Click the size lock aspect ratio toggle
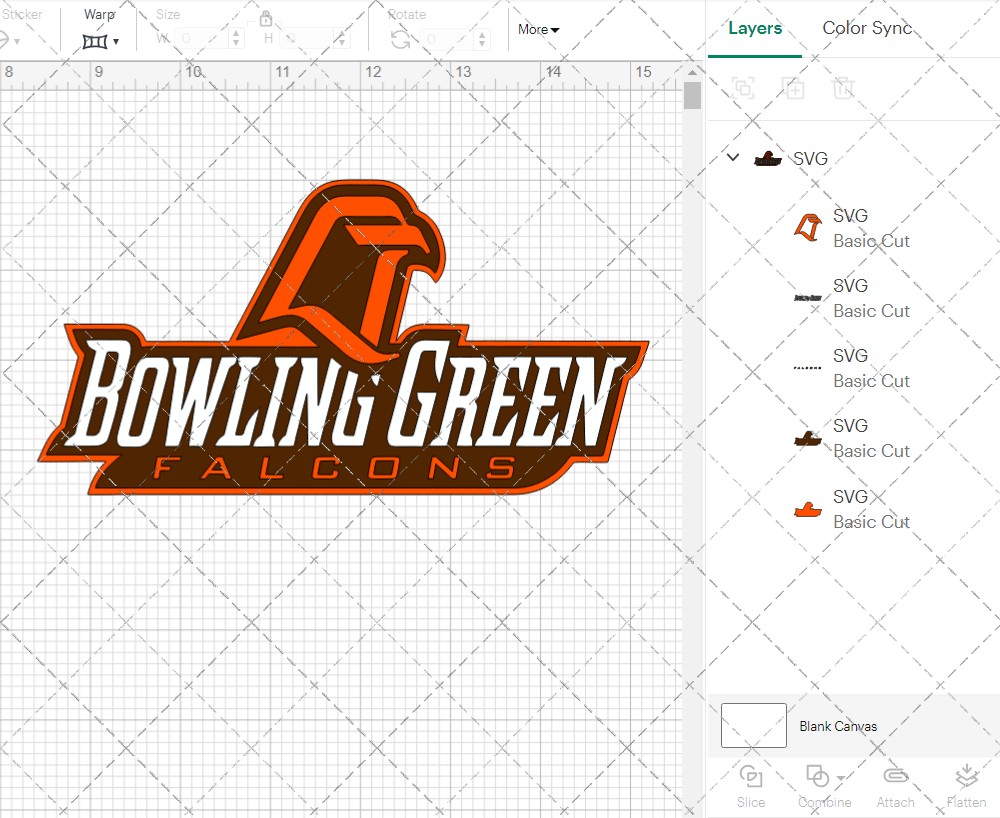Screen dimensions: 1000x818 click(x=266, y=19)
